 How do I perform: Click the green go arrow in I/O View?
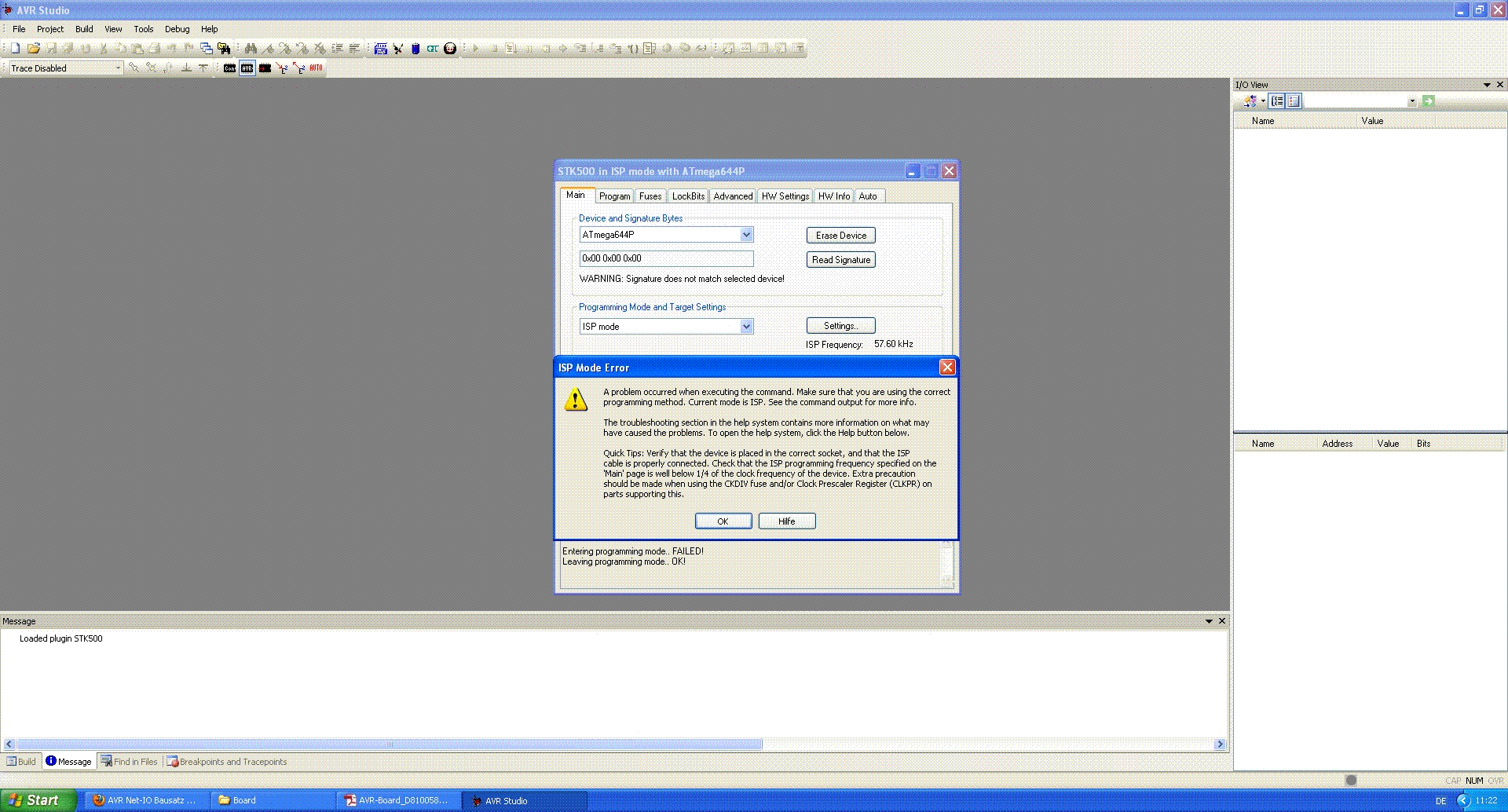point(1429,101)
